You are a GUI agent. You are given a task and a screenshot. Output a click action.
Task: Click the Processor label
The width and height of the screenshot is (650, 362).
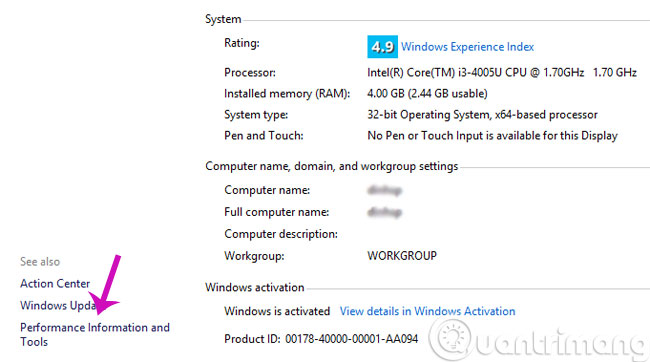click(250, 73)
